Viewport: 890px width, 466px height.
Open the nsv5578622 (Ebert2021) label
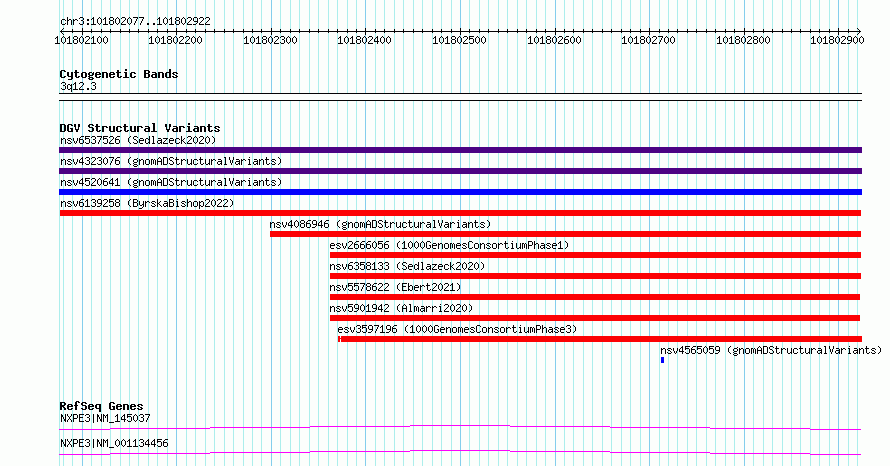(396, 287)
